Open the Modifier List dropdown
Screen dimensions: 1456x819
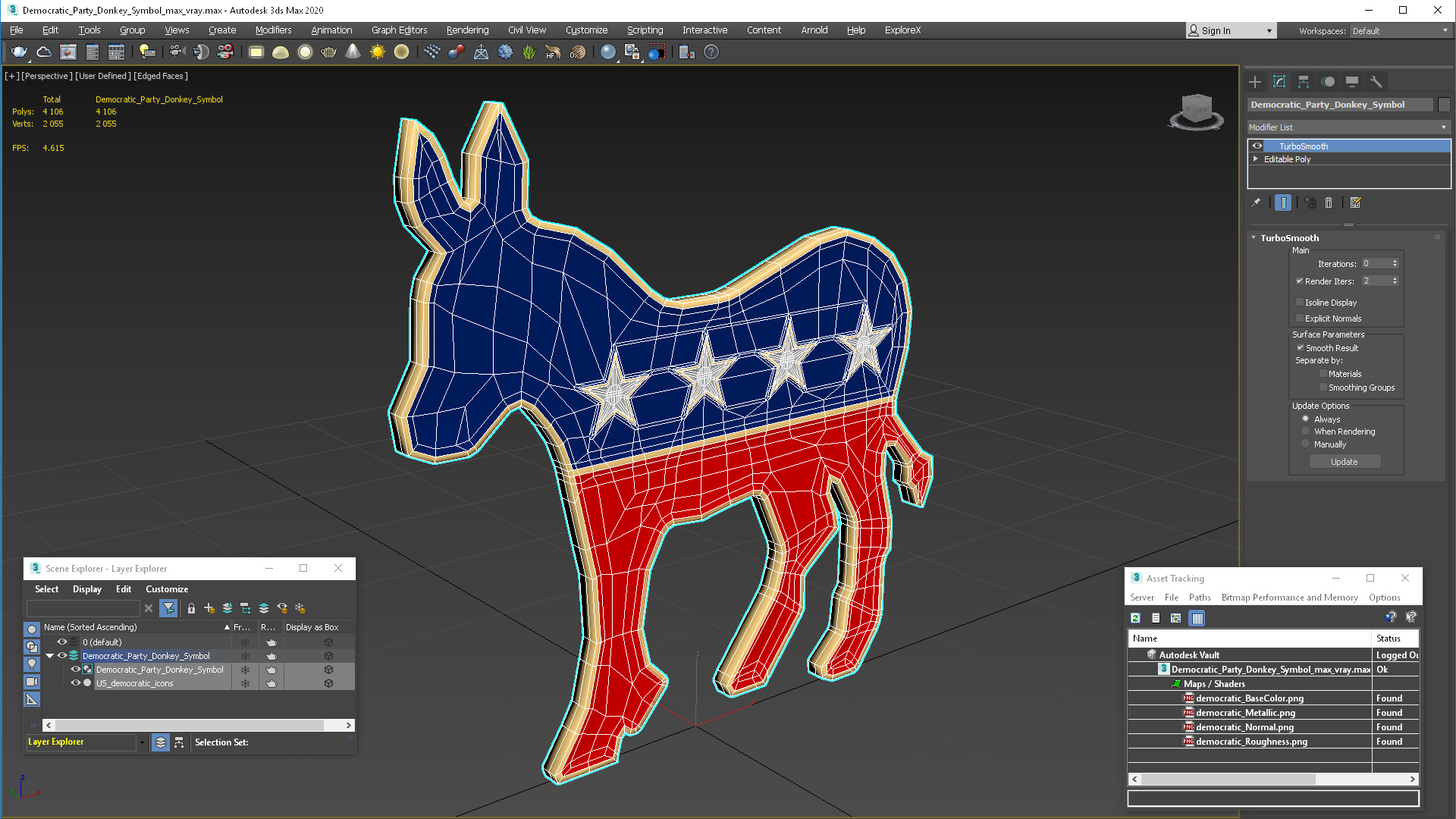pyautogui.click(x=1348, y=127)
